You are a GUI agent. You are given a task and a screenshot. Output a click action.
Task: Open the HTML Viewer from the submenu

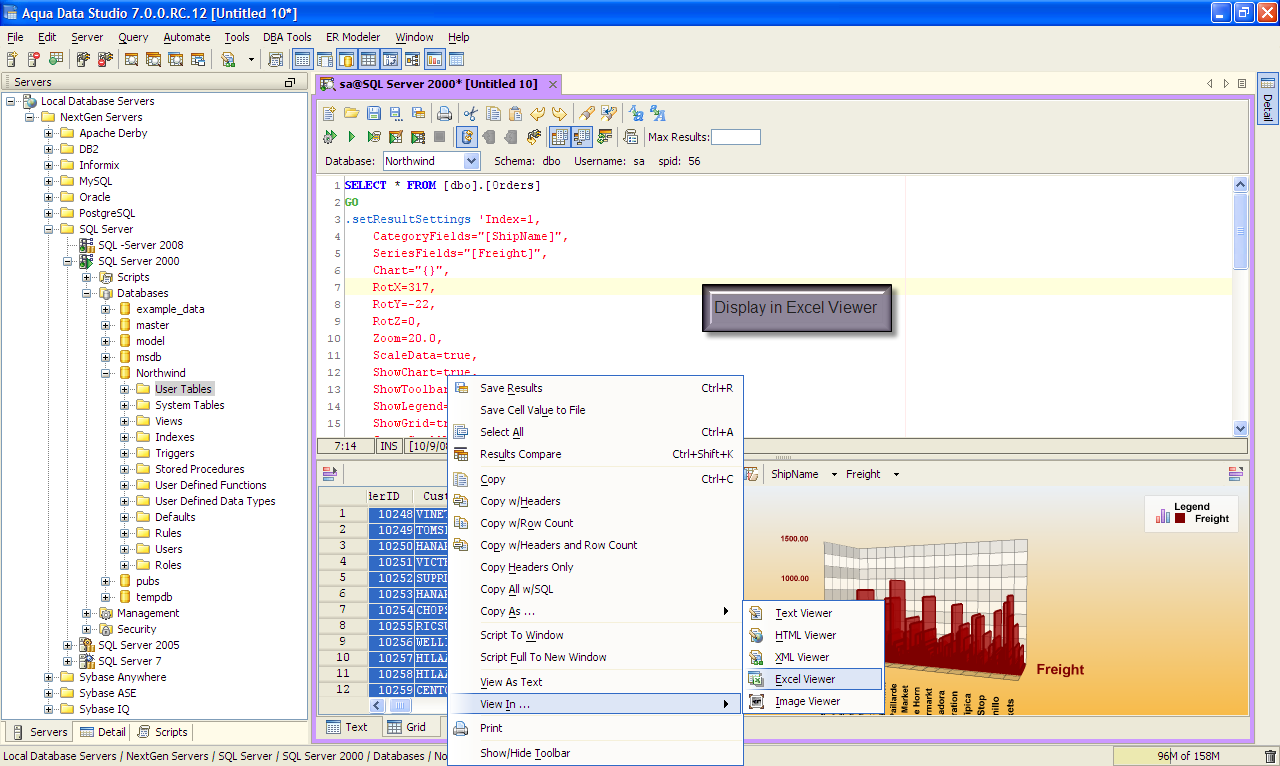(x=805, y=635)
